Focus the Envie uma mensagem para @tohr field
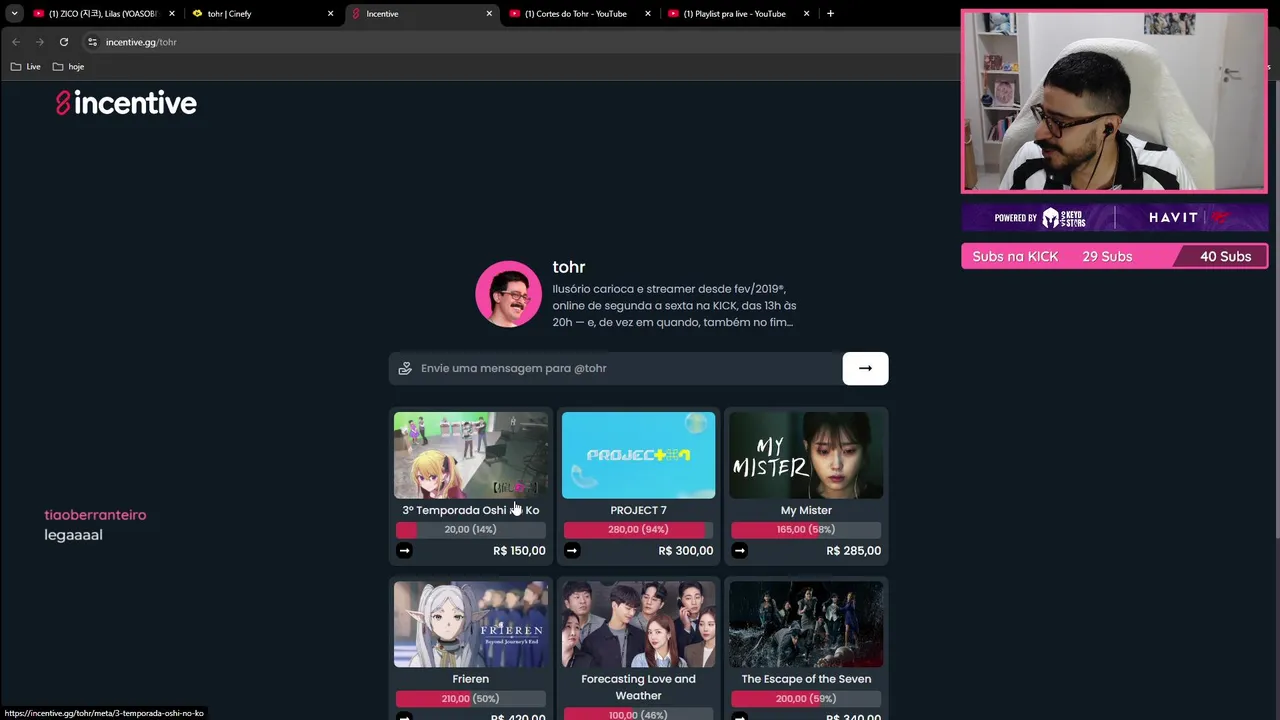This screenshot has height=720, width=1280. [x=615, y=368]
